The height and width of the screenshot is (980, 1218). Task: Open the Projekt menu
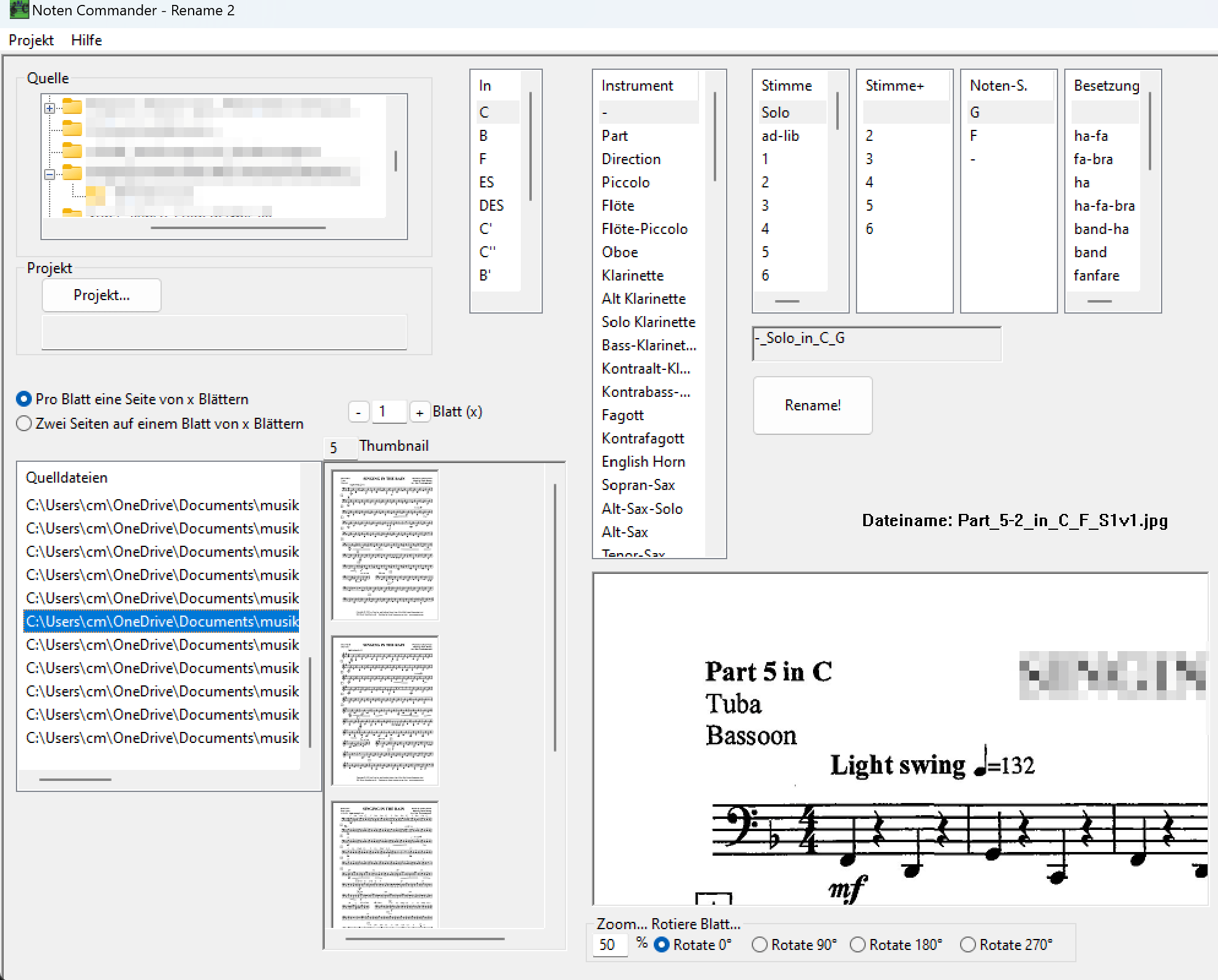click(31, 40)
